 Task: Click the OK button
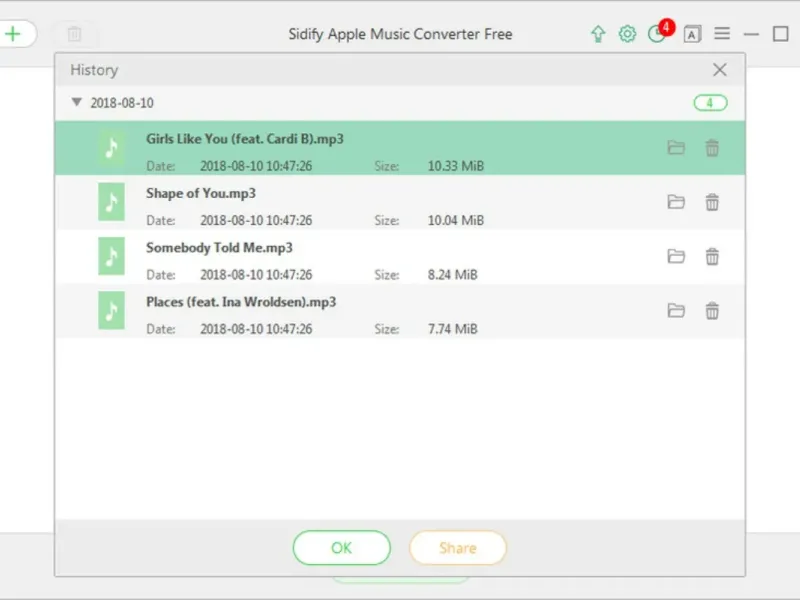pyautogui.click(x=342, y=547)
